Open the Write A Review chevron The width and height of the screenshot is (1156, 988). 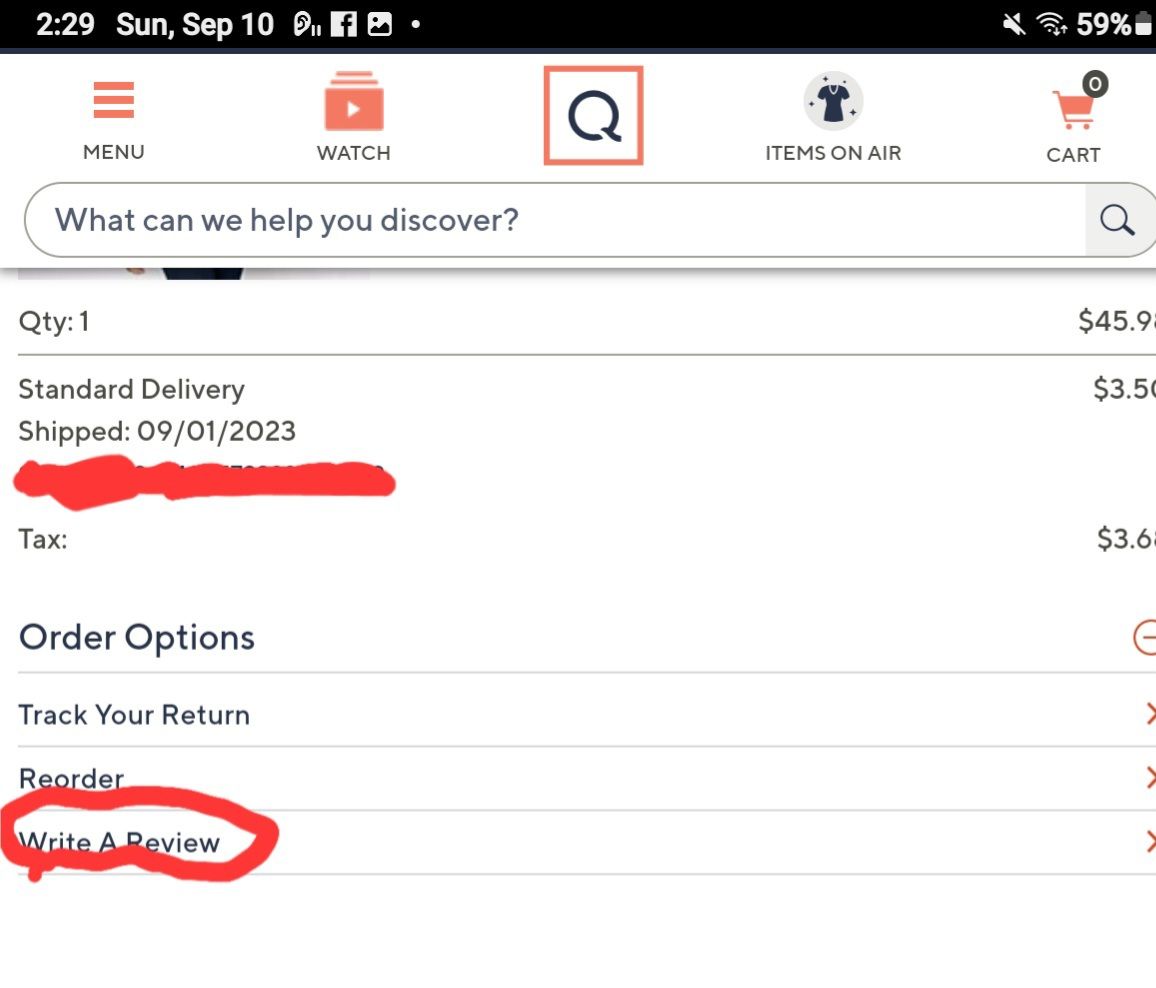1149,842
